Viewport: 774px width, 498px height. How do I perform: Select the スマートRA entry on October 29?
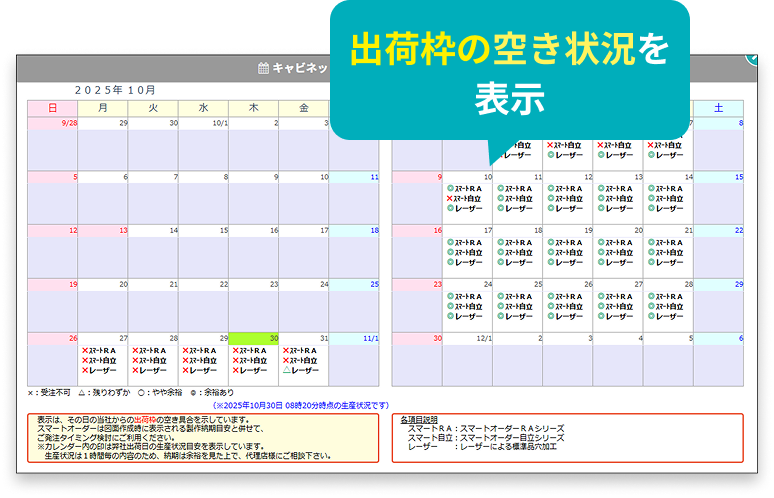coord(199,350)
